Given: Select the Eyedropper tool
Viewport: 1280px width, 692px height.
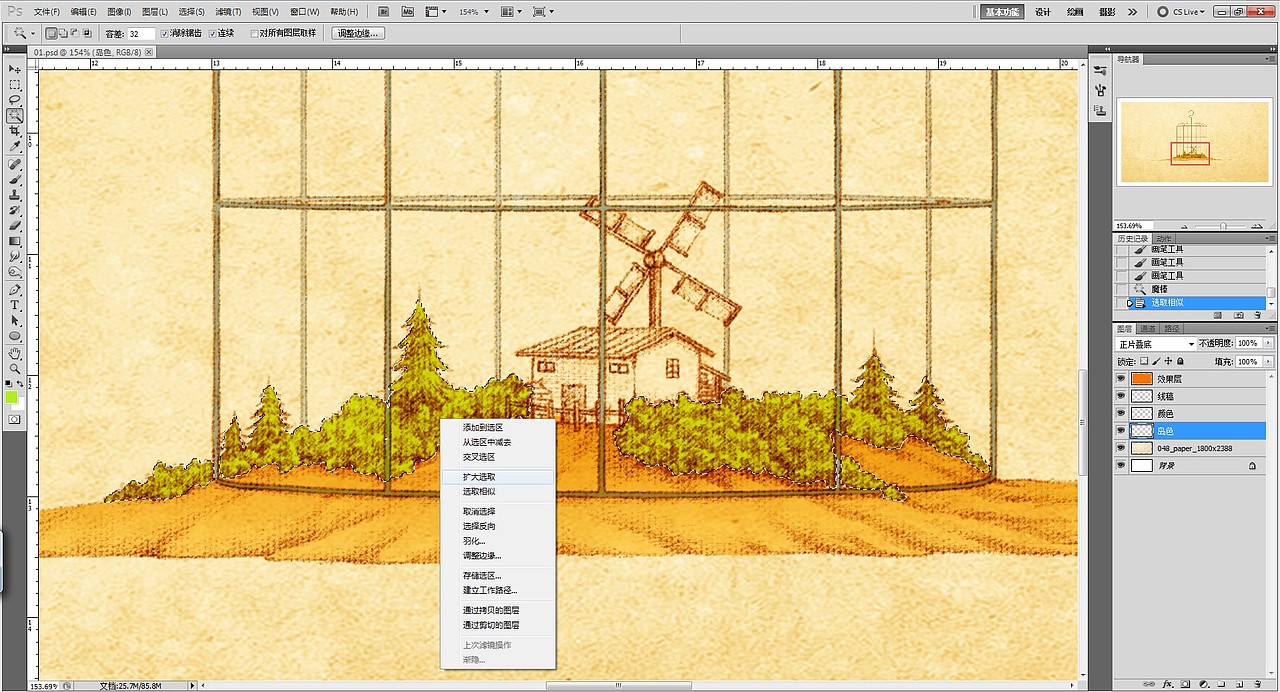Looking at the screenshot, I should (x=15, y=147).
